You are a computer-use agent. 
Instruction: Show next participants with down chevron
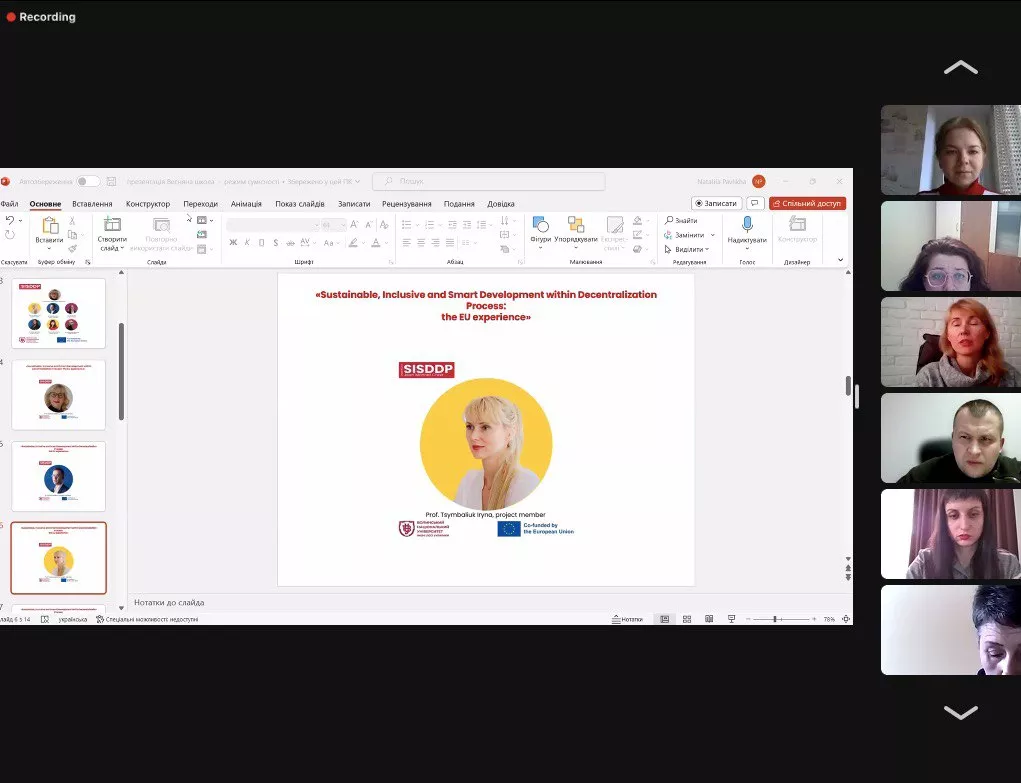(x=960, y=712)
